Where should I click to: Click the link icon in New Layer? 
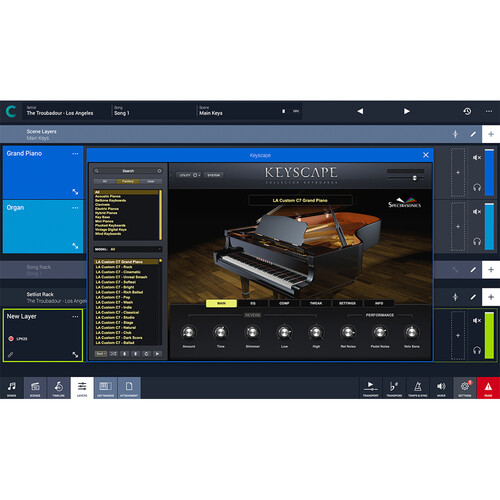11,355
